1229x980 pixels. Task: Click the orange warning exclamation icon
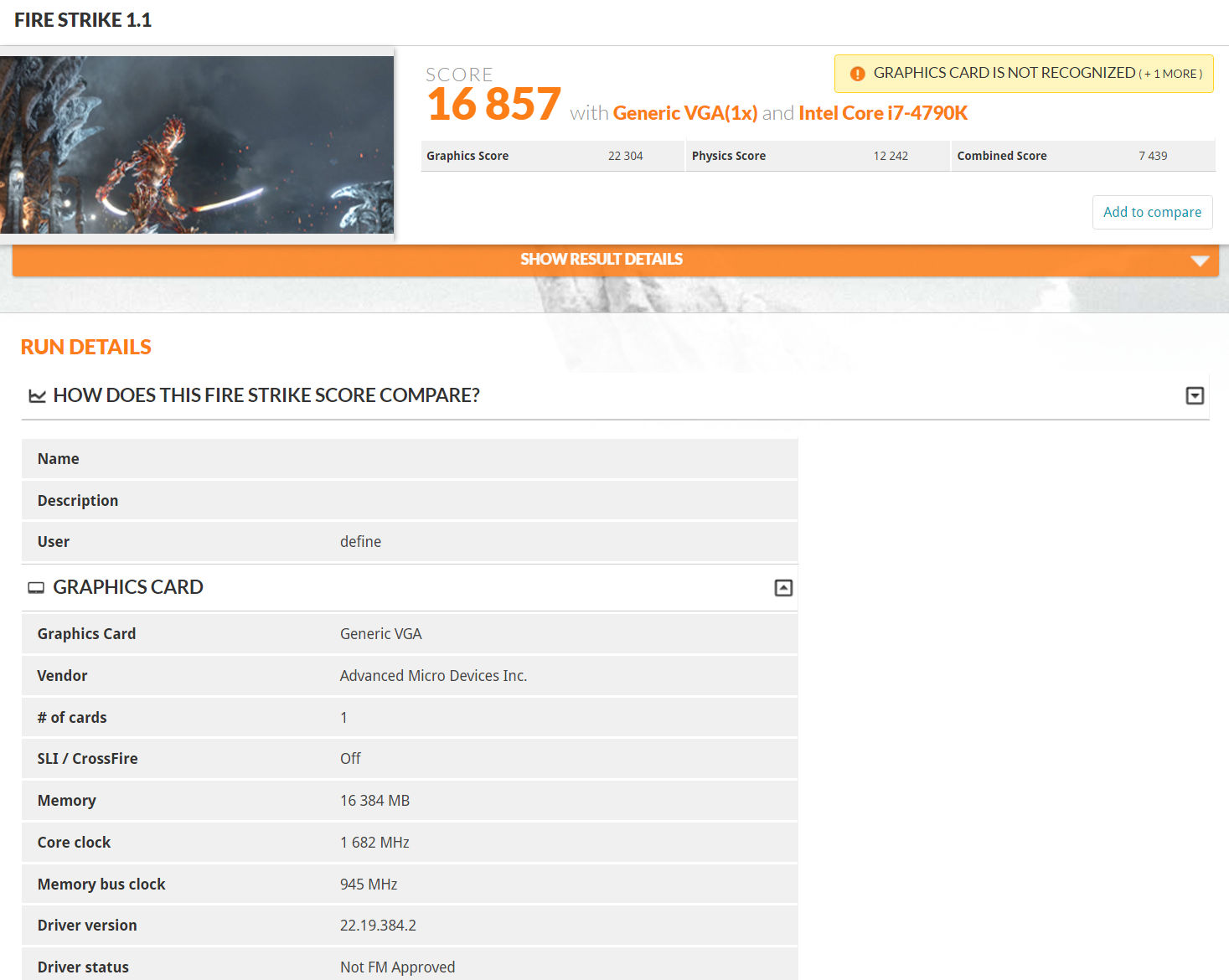point(857,74)
